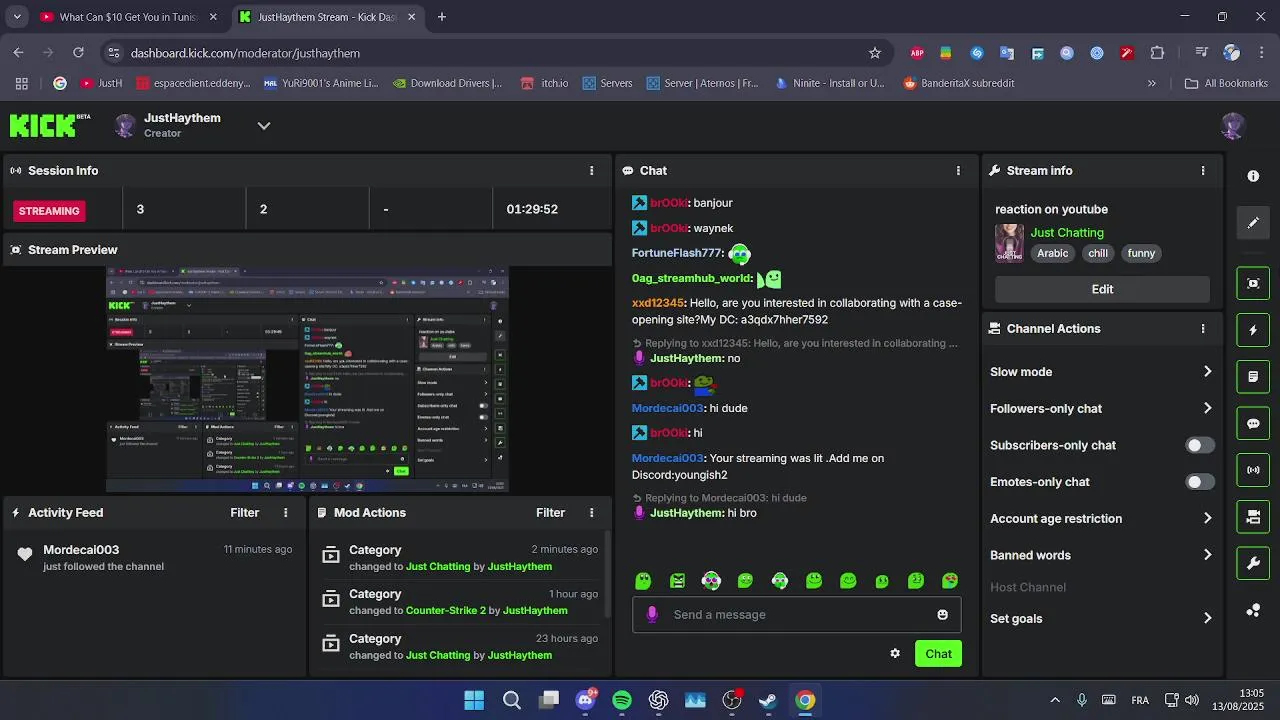The width and height of the screenshot is (1280, 720).
Task: Open the Session Info three-dot menu
Action: click(591, 171)
